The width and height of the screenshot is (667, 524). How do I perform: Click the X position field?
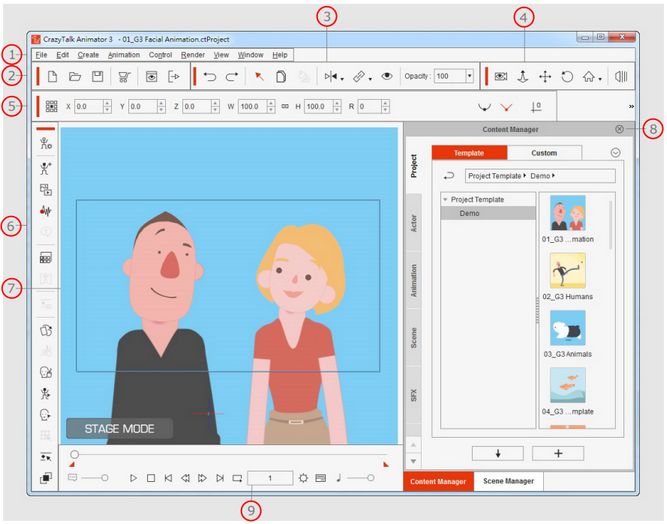(x=89, y=106)
